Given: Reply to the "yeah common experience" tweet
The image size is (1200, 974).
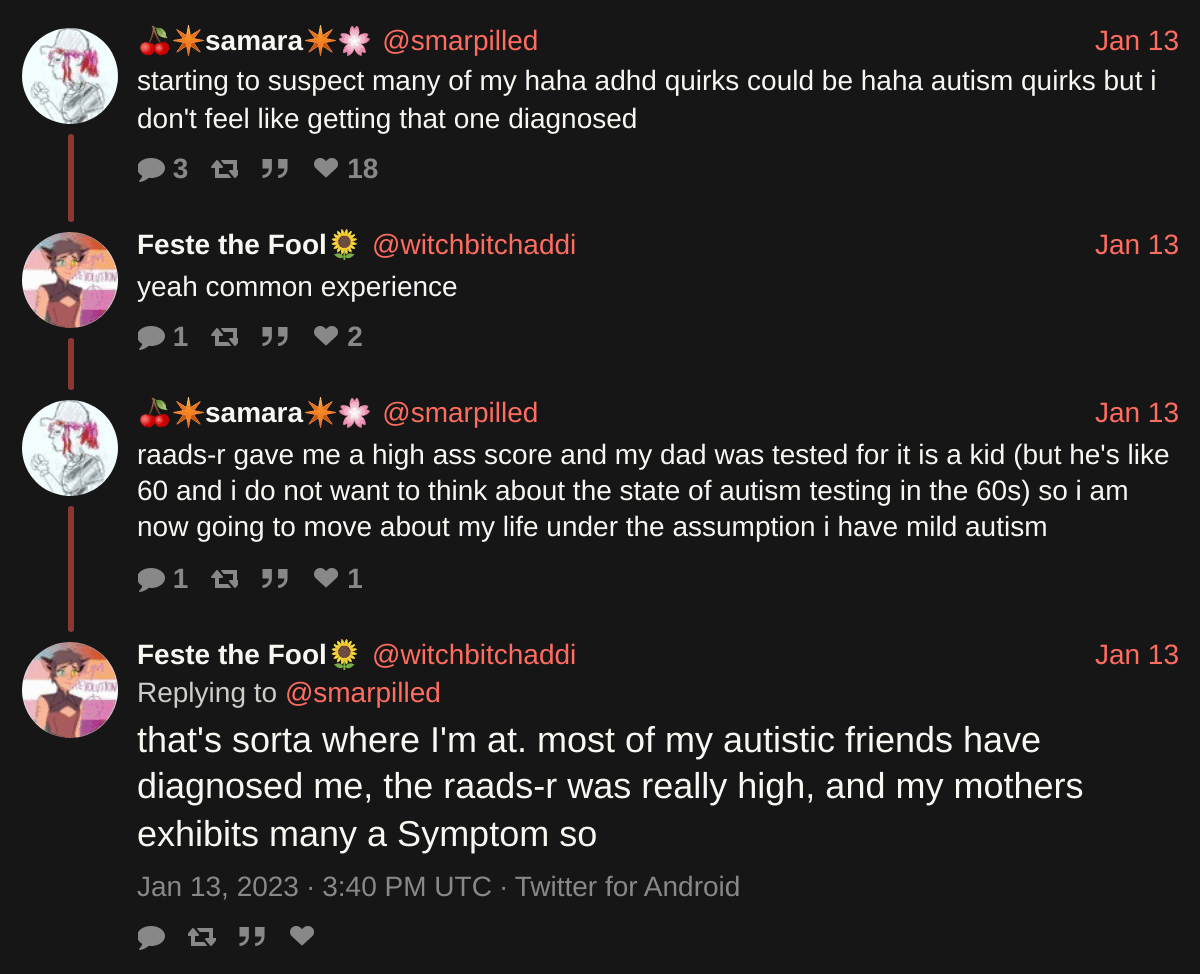Looking at the screenshot, I should (151, 337).
